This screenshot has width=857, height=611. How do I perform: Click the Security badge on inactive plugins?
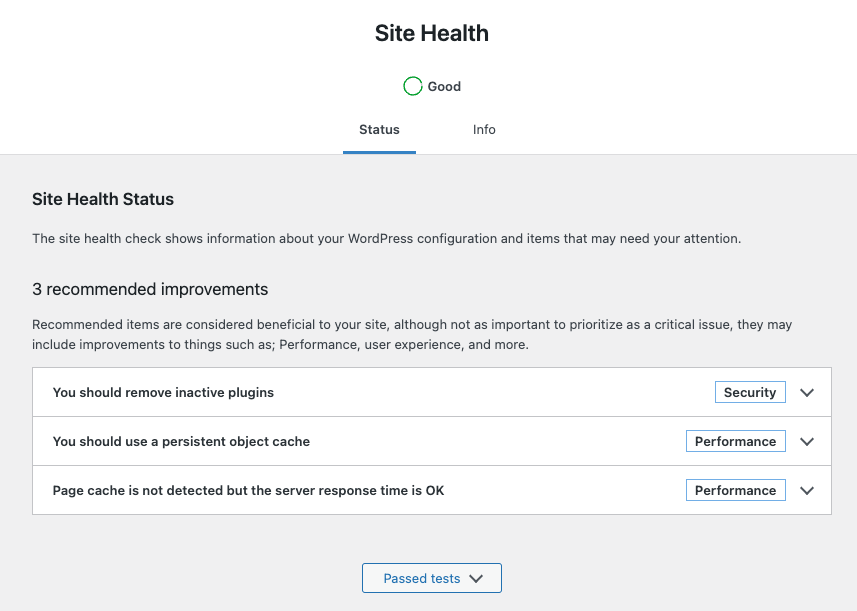[x=750, y=392]
